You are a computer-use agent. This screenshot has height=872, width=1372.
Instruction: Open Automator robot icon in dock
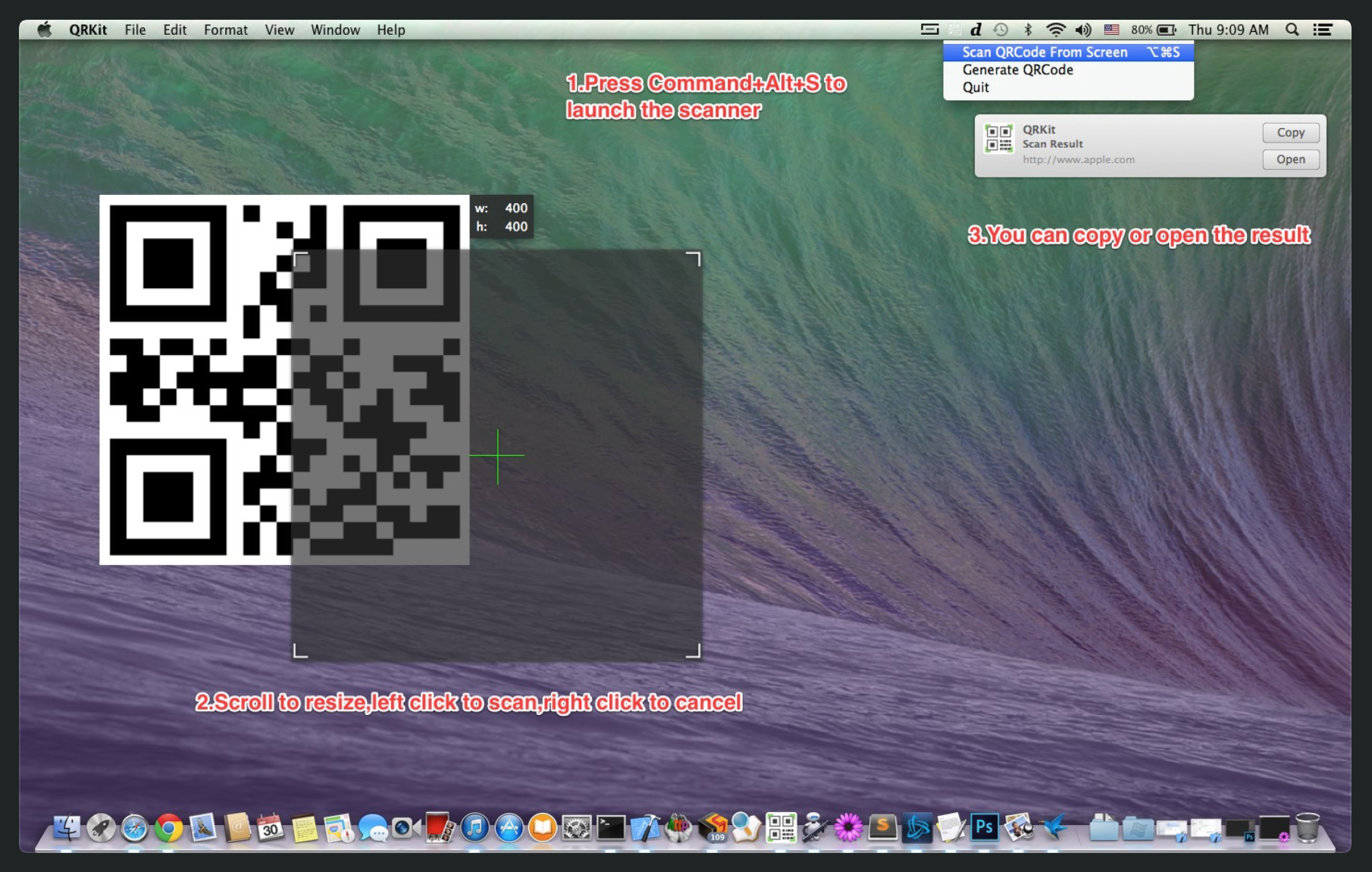pos(815,827)
